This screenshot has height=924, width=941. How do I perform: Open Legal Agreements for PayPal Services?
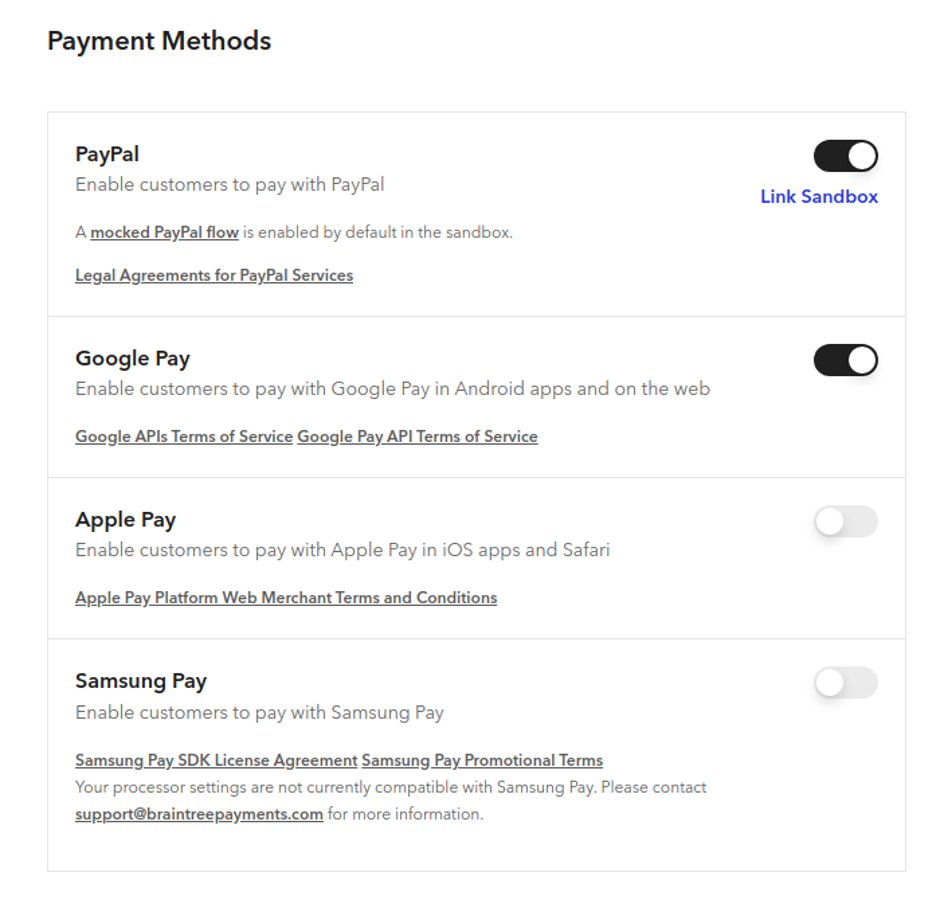(214, 275)
